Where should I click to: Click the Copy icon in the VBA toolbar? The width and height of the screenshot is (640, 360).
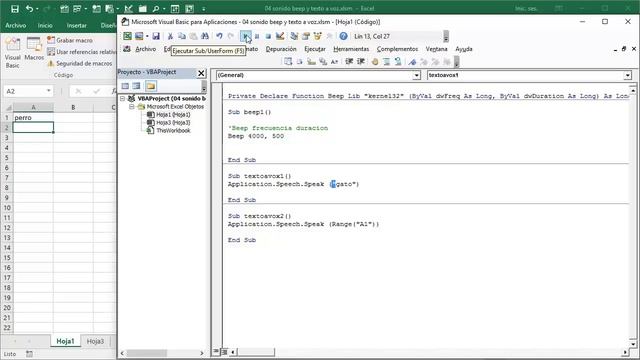click(182, 36)
